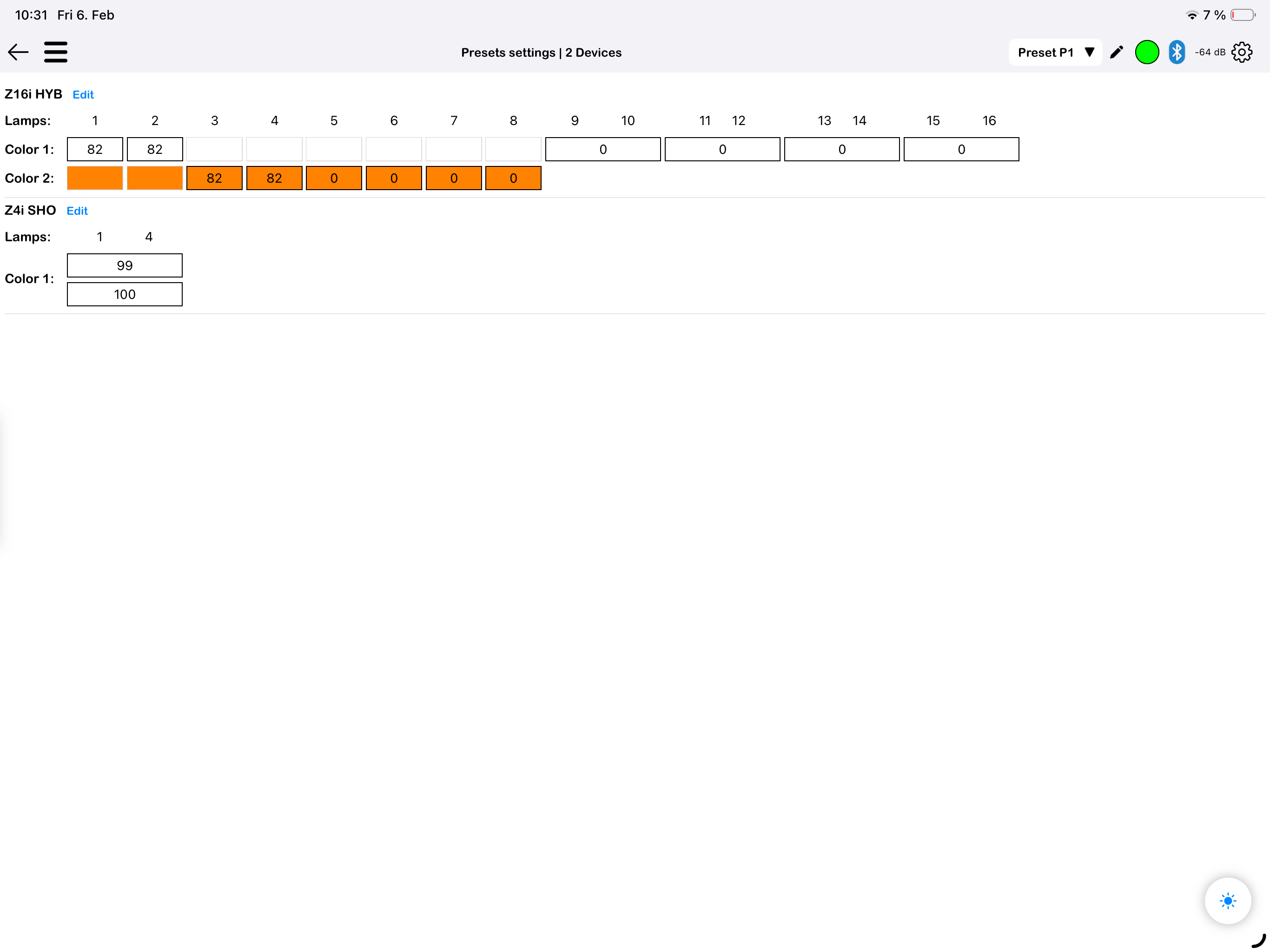Select Color 1 value for lamp 2
The height and width of the screenshot is (952, 1270).
154,149
